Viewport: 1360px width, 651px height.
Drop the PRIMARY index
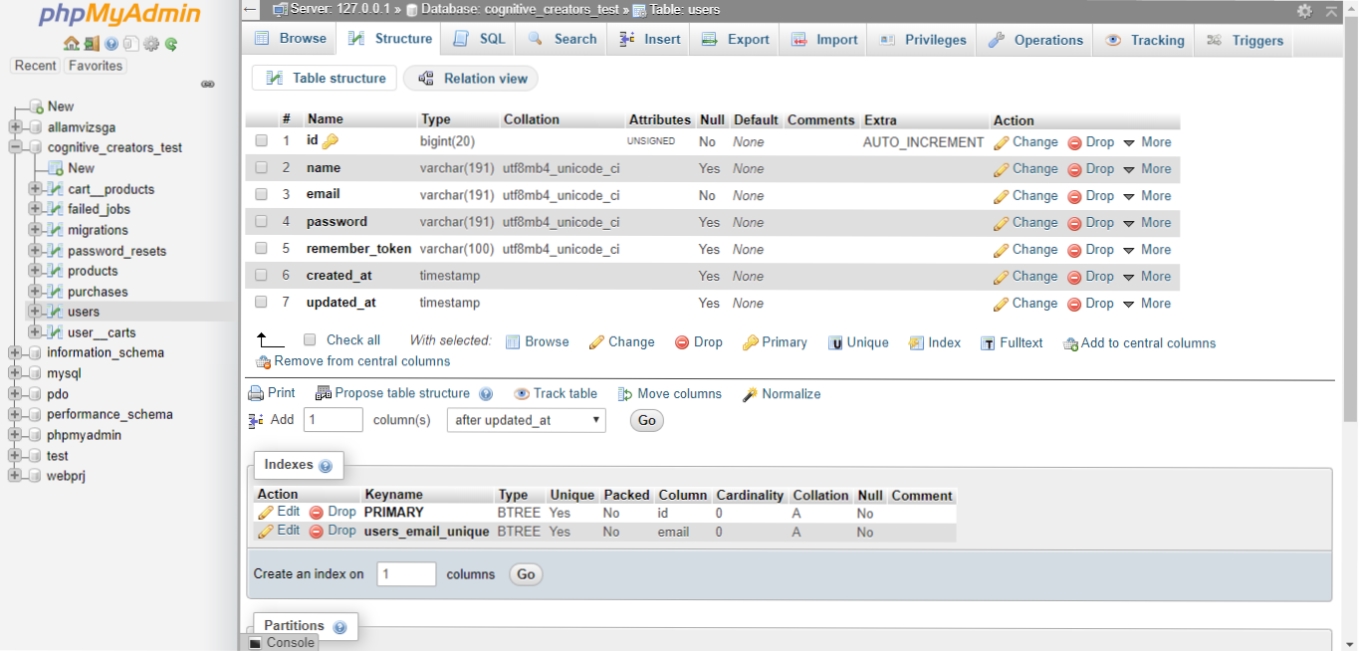tap(333, 512)
